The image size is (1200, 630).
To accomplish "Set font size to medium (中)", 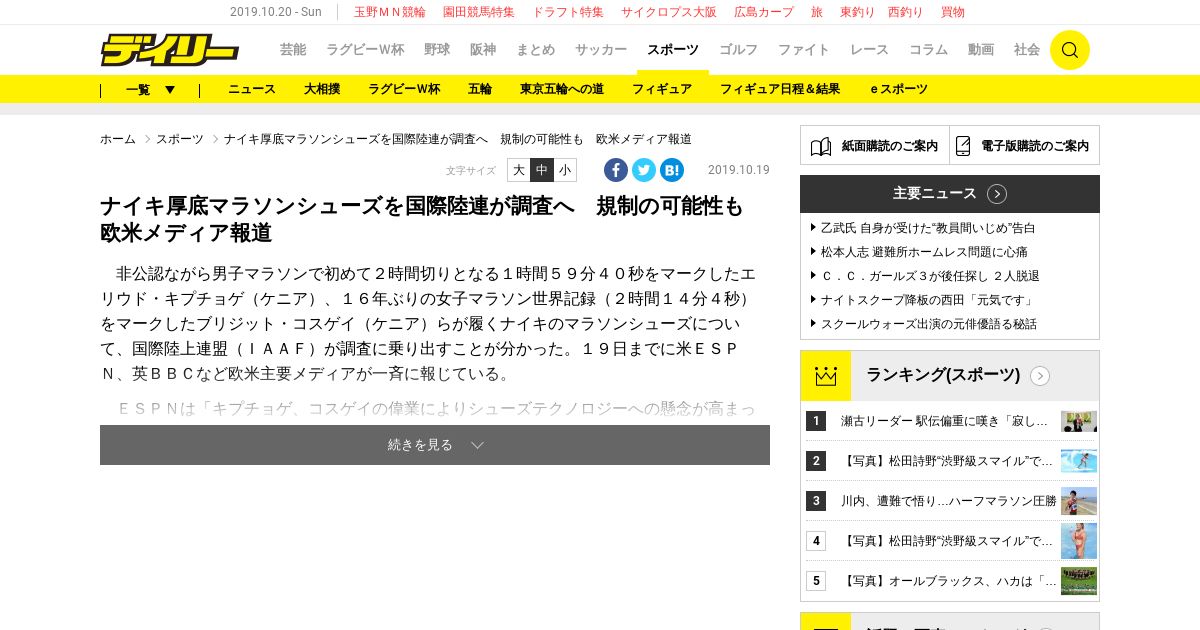I will 542,170.
